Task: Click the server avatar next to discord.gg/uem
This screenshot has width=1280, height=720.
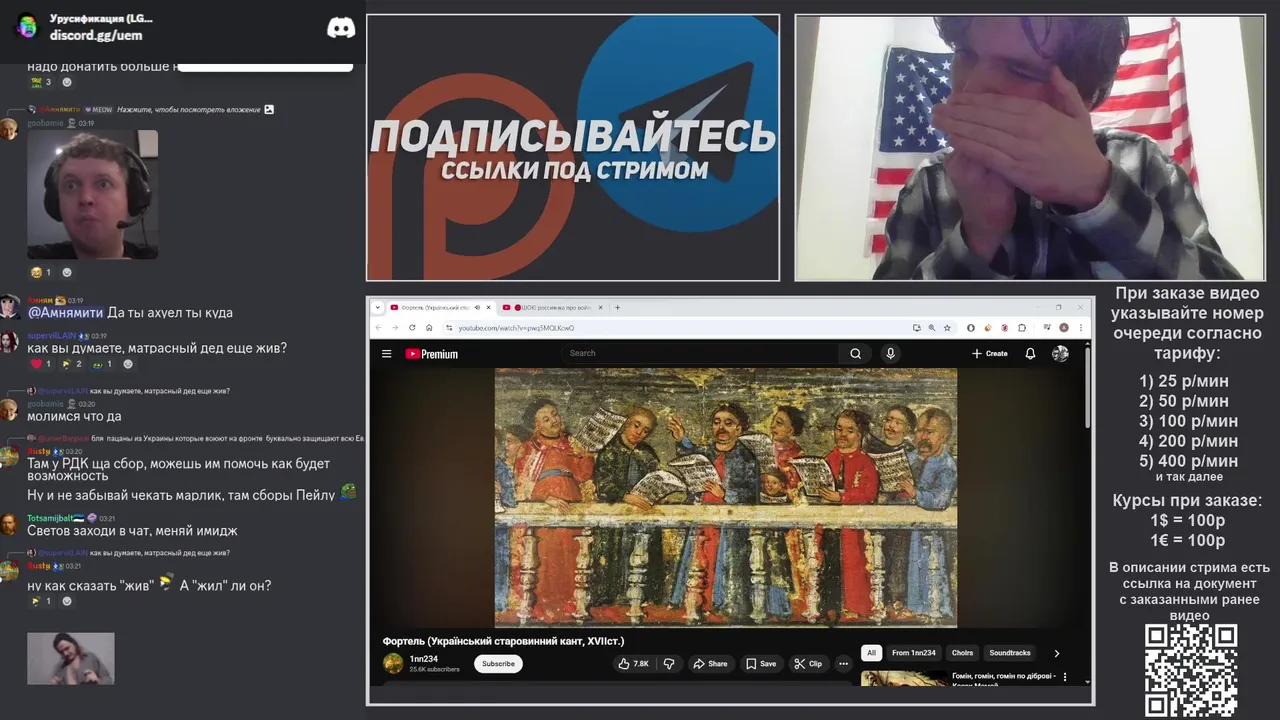Action: click(x=27, y=27)
